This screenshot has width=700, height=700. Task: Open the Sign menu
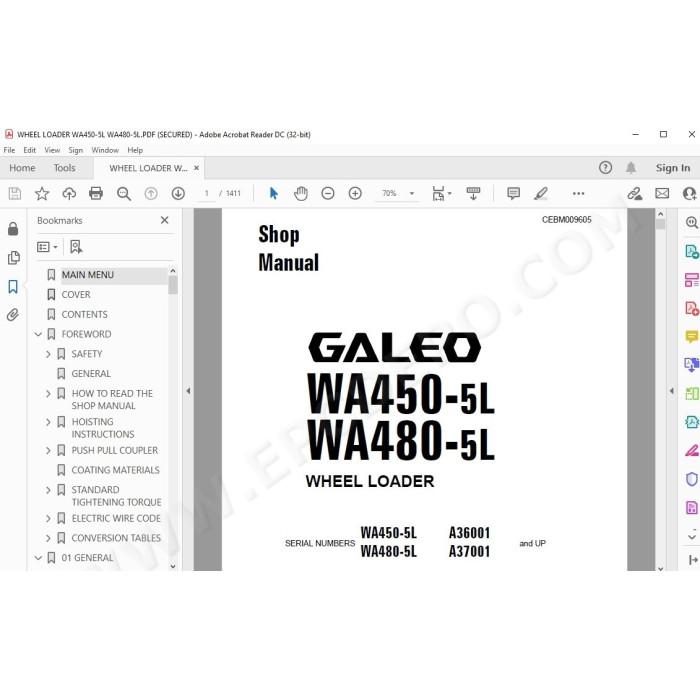click(75, 150)
